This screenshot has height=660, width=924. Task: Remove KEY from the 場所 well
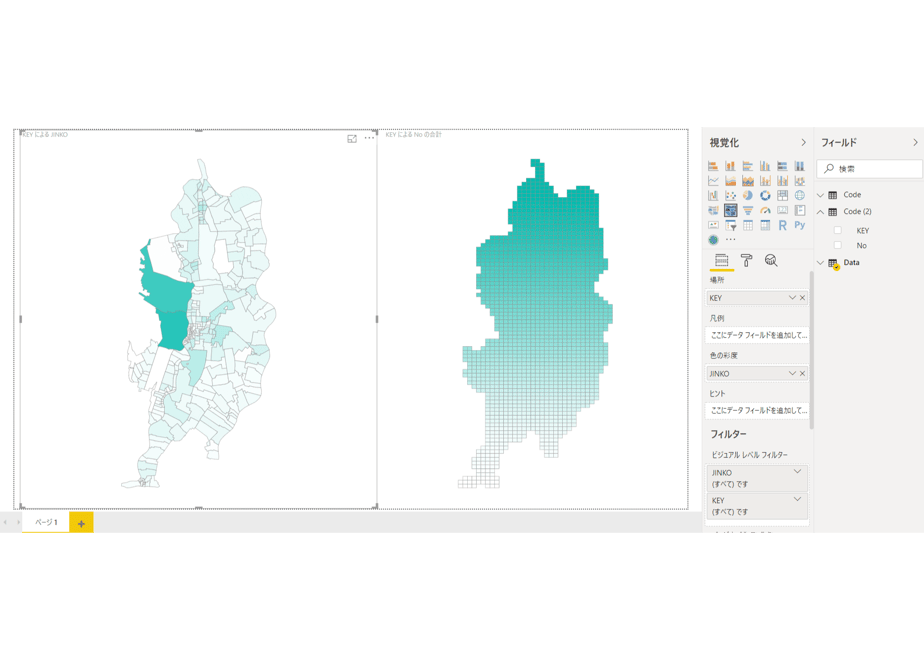point(802,298)
